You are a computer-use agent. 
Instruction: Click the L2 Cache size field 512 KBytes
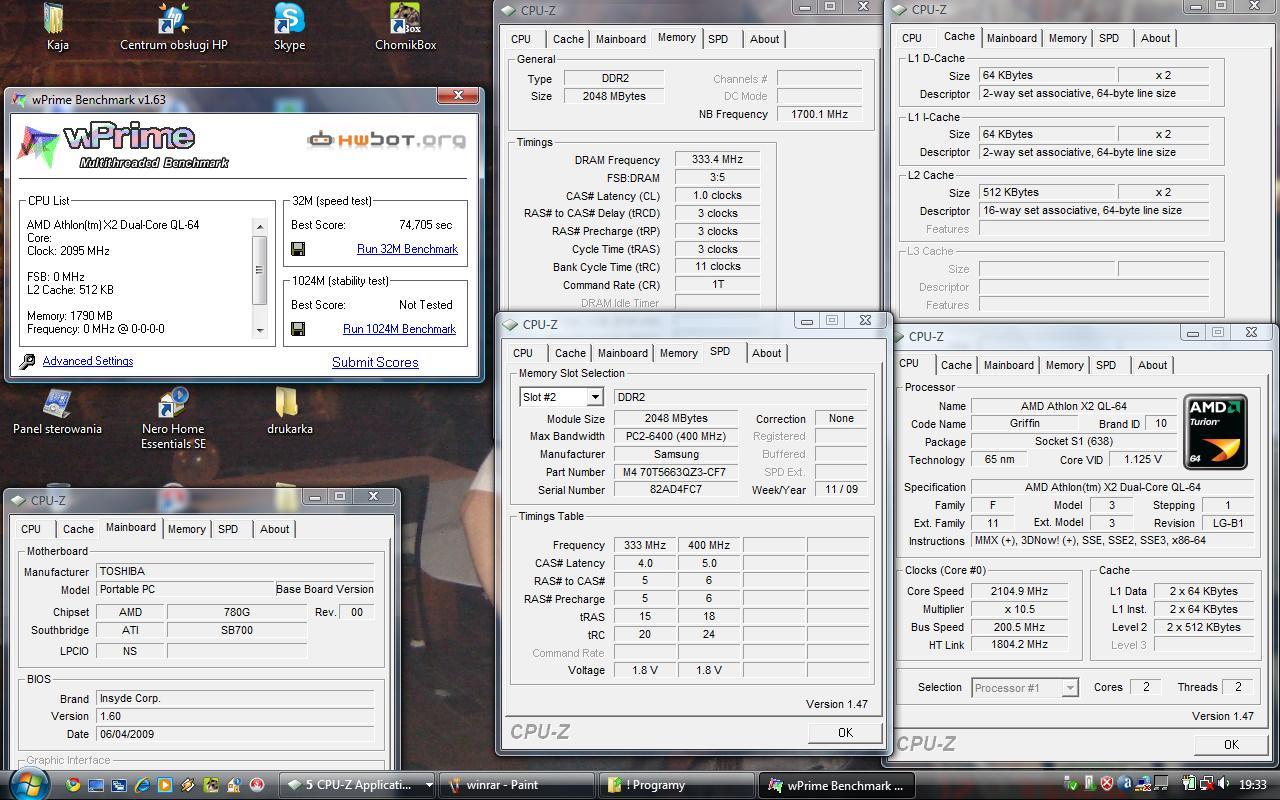pyautogui.click(x=1046, y=192)
